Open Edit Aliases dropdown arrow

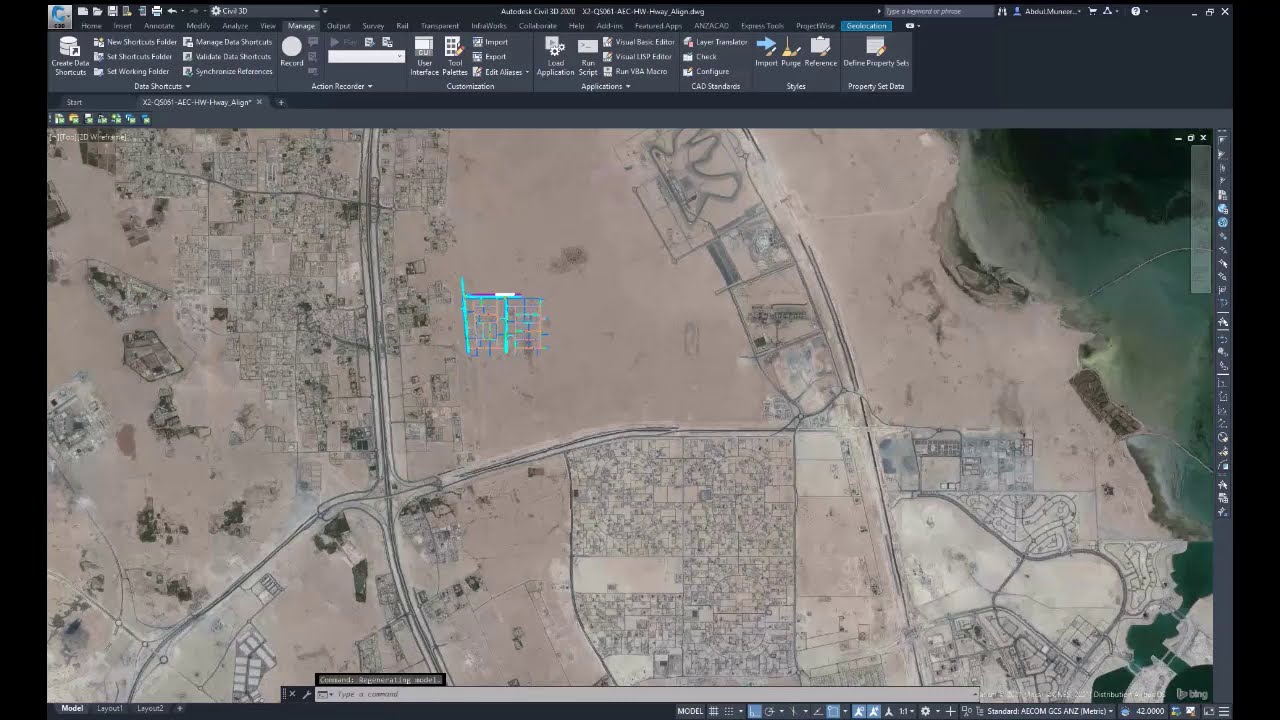pos(528,72)
